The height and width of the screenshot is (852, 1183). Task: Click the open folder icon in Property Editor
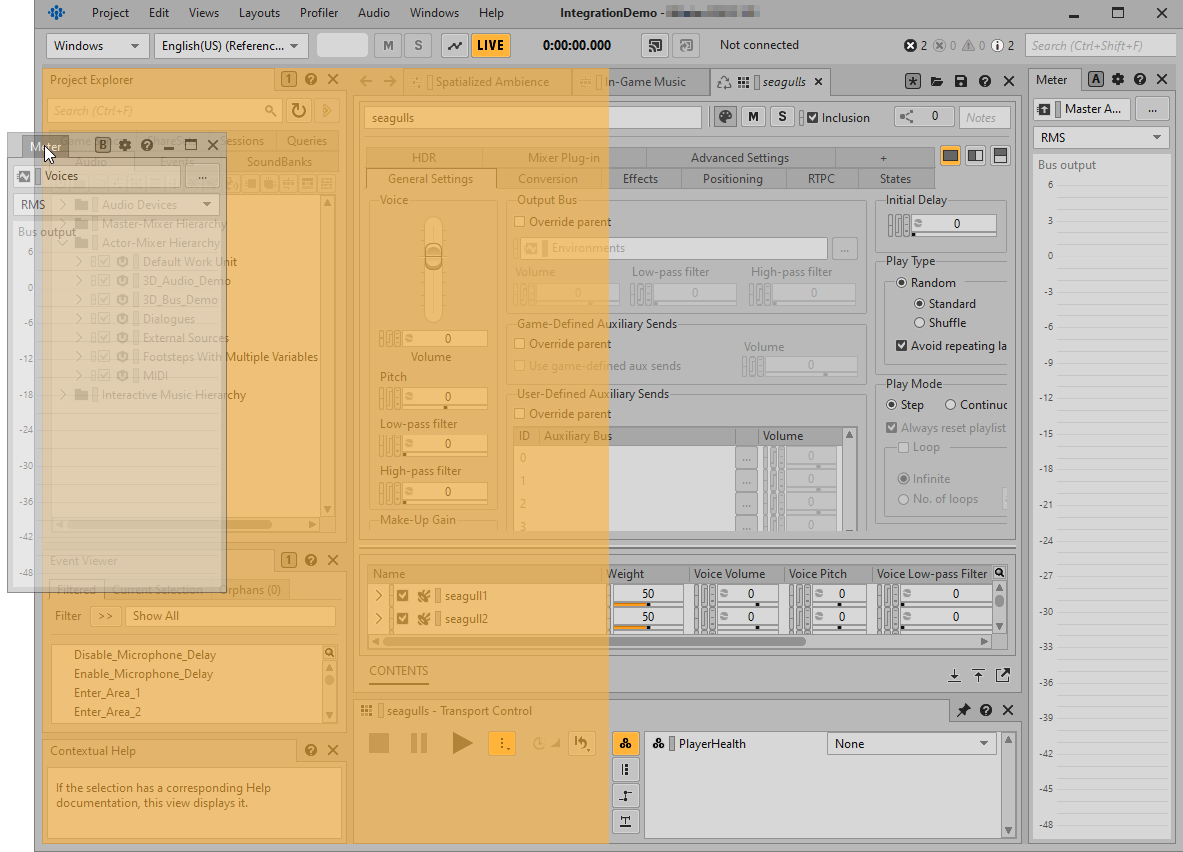pos(936,82)
